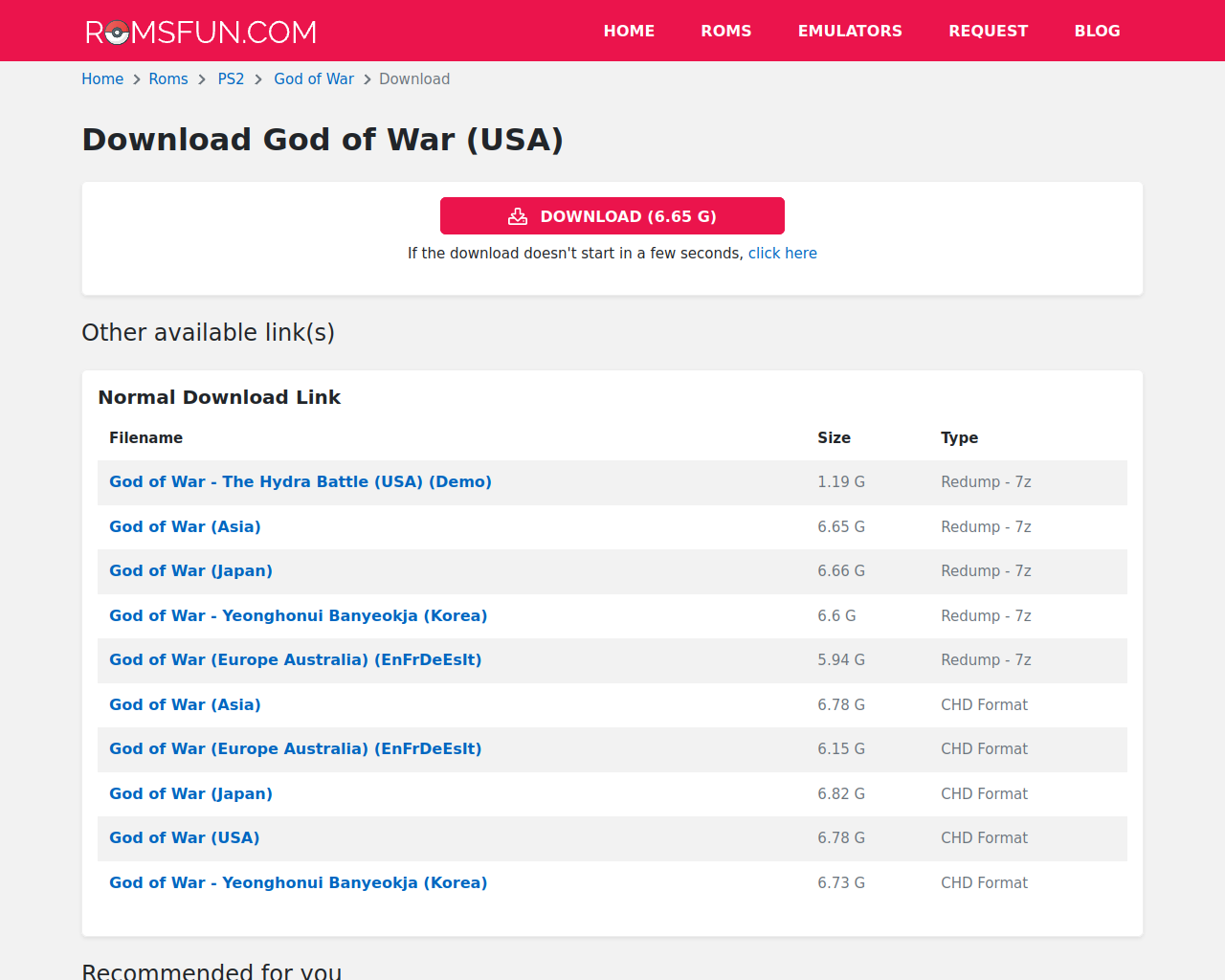Viewport: 1225px width, 980px height.
Task: Select the 1.19 G size cell
Action: pos(841,482)
